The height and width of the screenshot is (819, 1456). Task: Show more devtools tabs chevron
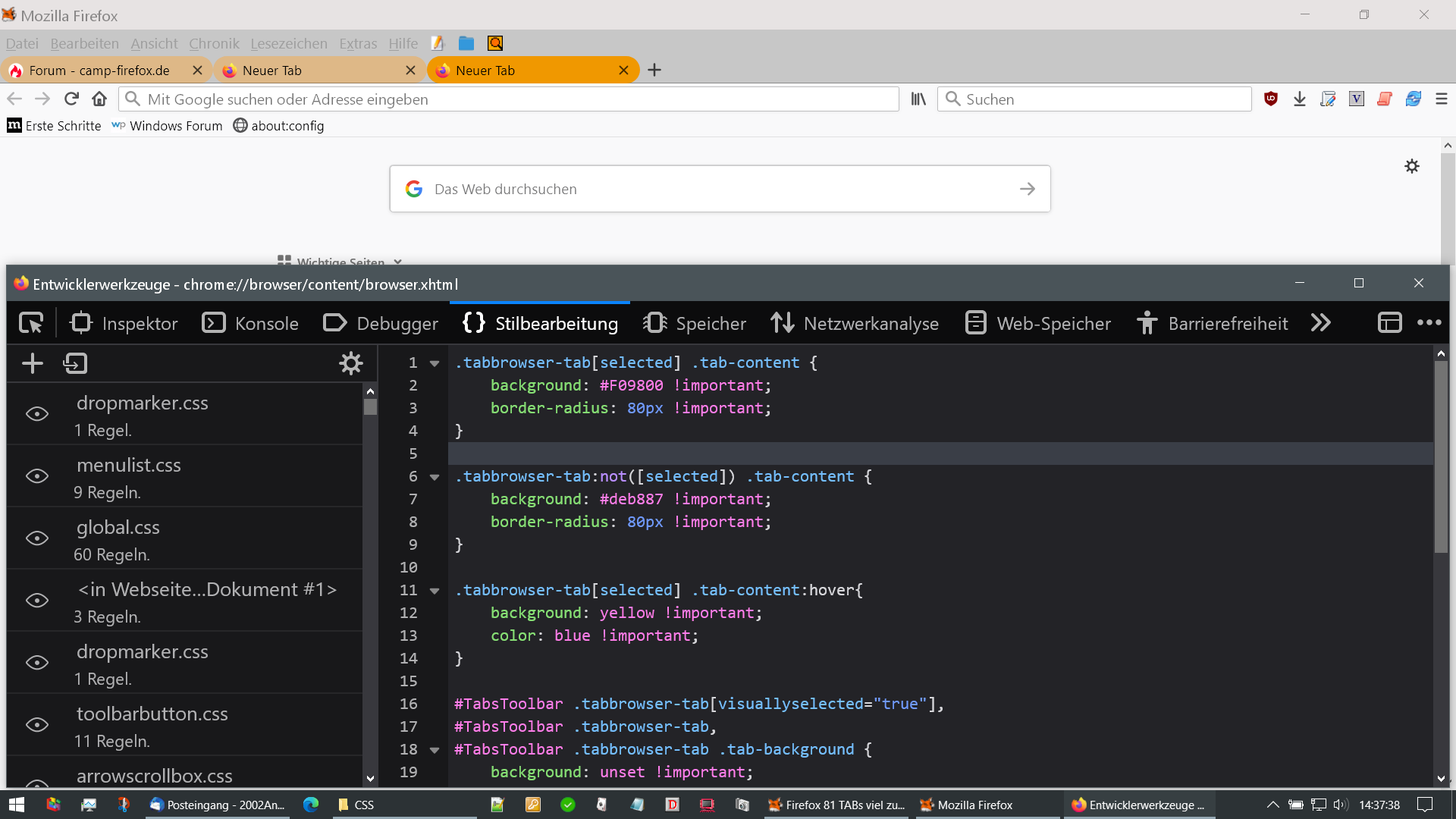[x=1320, y=324]
